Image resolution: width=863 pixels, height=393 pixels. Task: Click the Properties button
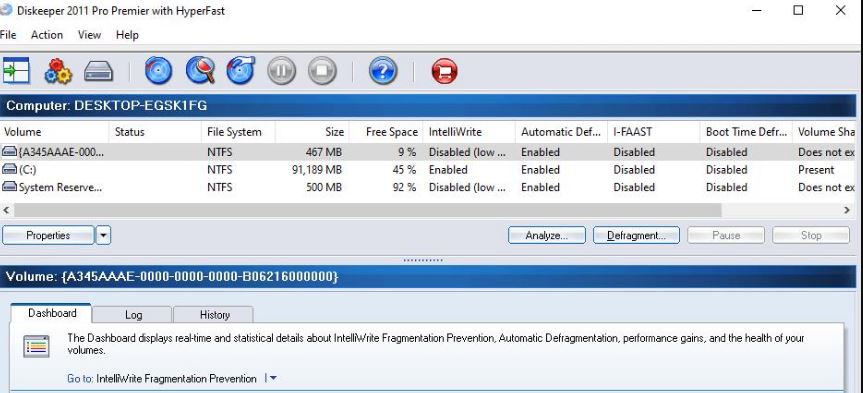[x=48, y=236]
